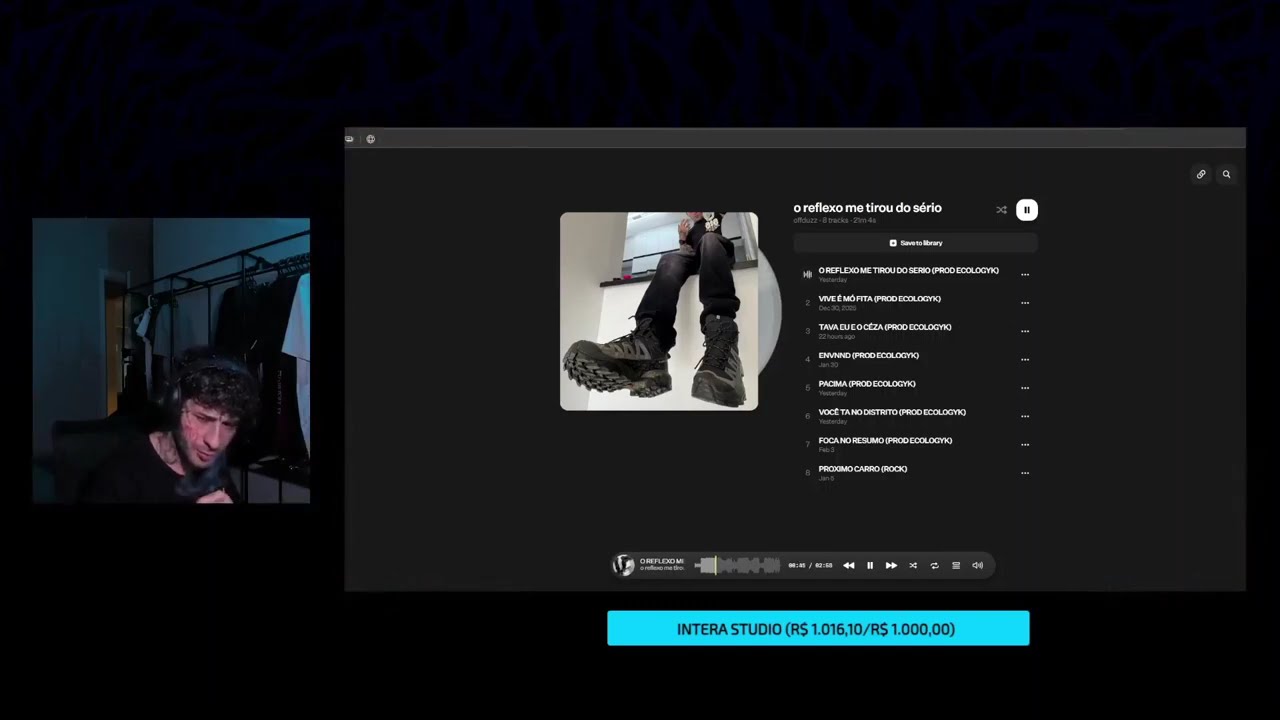
Task: Open options menu for PROXIMO CARRO (ROCK)
Action: pos(1025,473)
